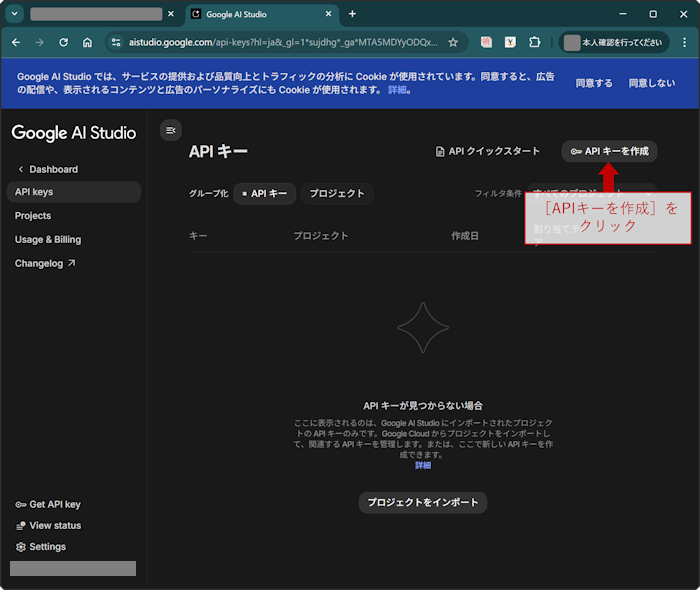
Task: Go back to Dashboard via chevron
Action: 22,169
